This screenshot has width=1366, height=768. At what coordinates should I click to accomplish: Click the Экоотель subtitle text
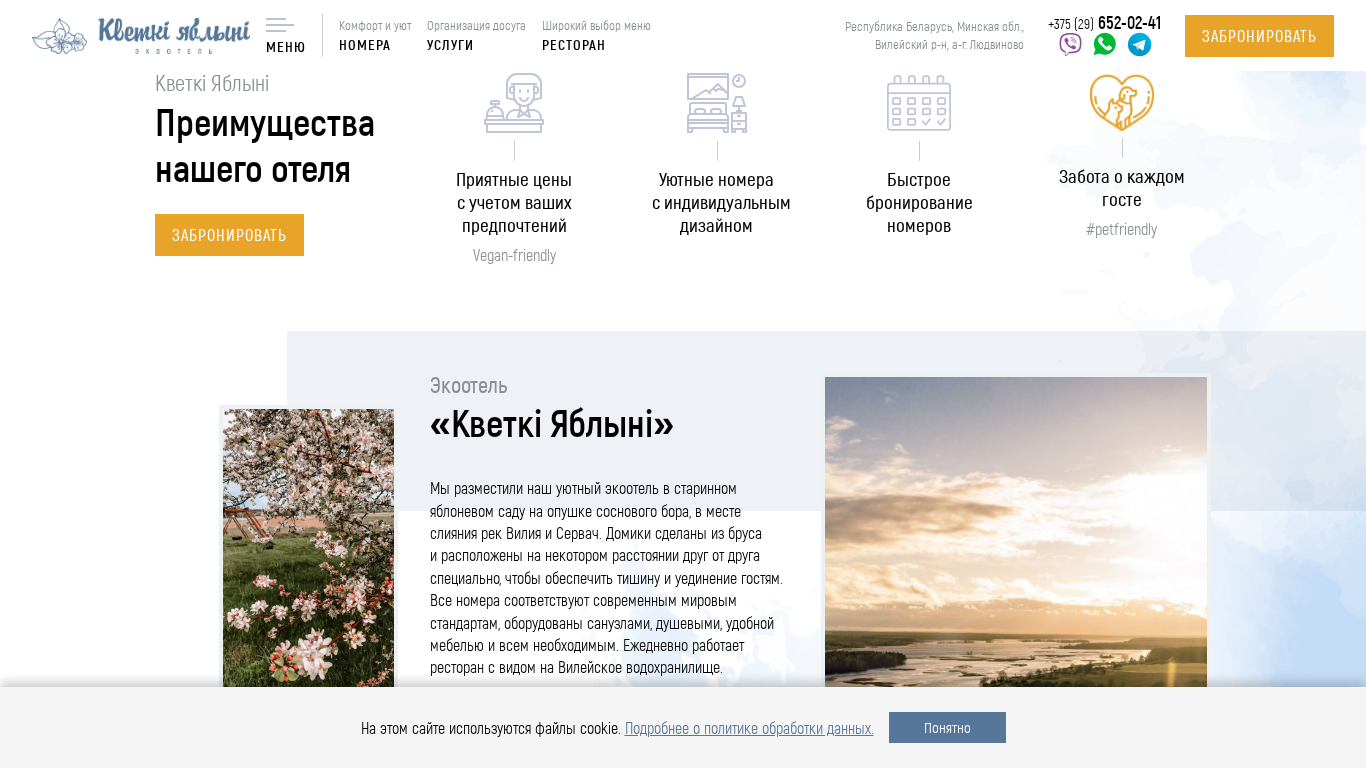(469, 386)
